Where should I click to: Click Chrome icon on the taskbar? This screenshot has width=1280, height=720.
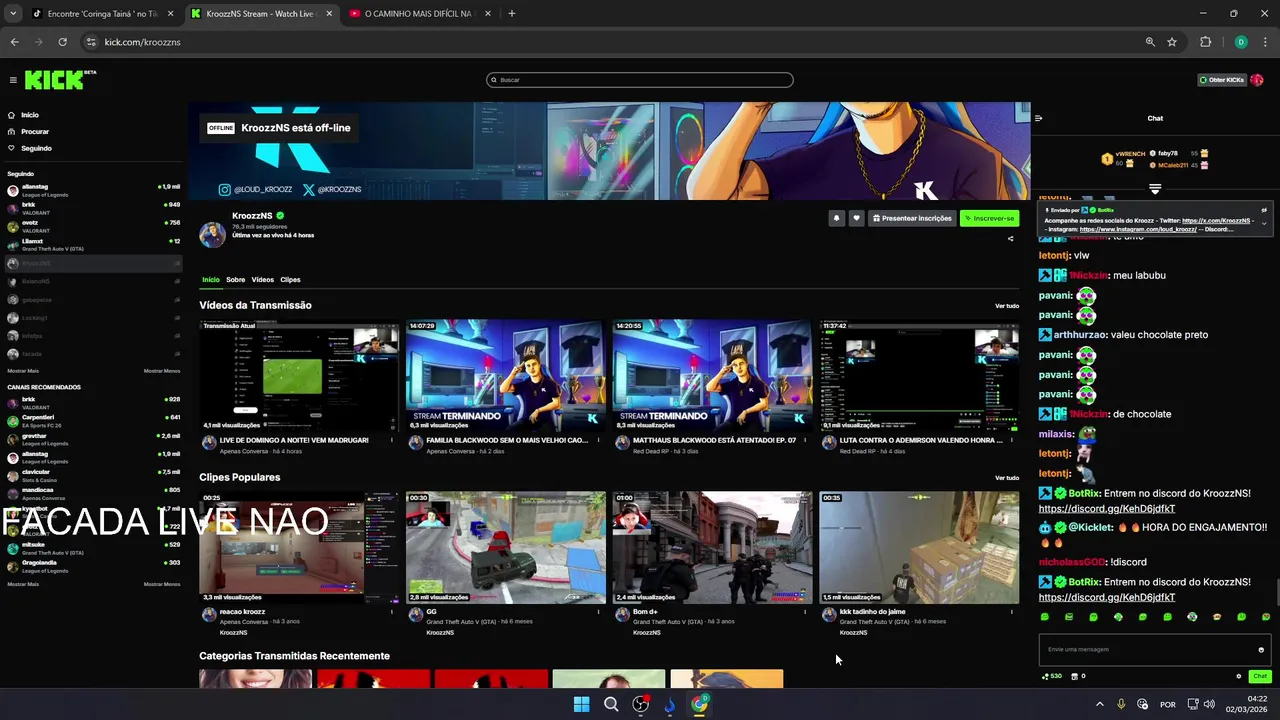[700, 704]
